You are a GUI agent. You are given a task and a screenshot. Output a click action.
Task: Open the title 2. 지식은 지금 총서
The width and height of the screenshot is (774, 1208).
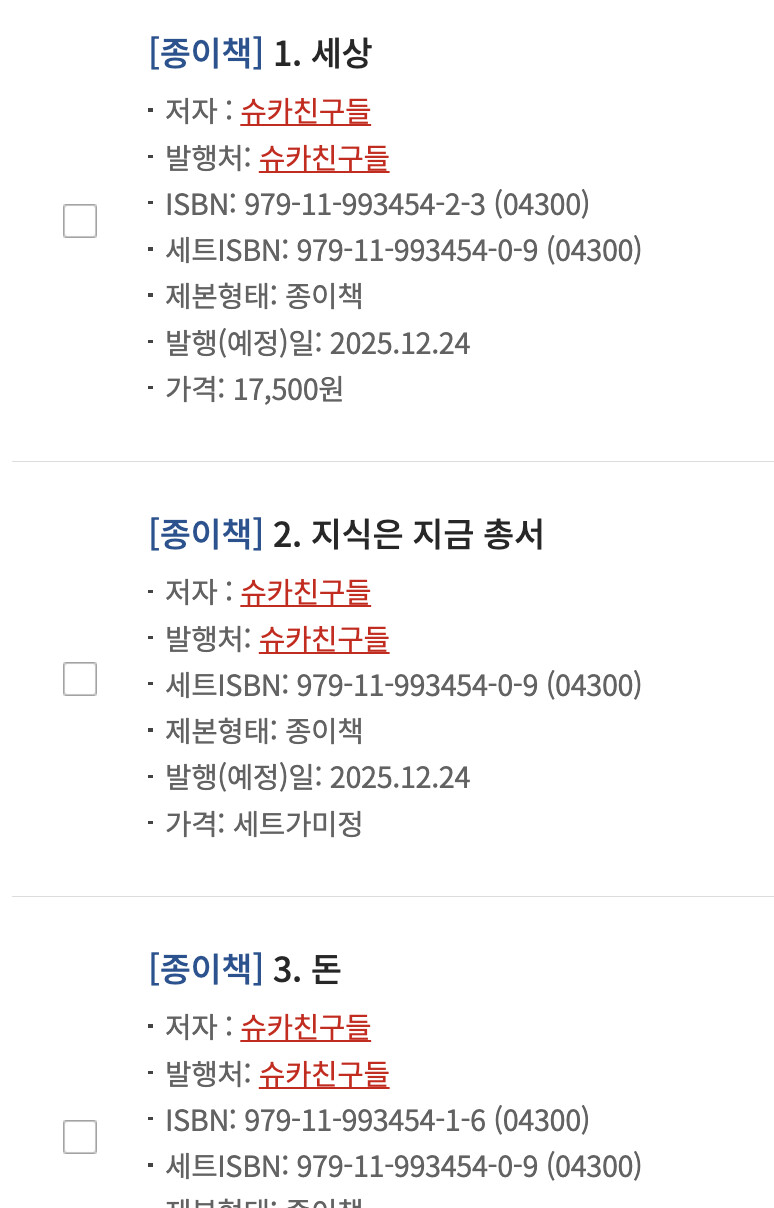(408, 535)
